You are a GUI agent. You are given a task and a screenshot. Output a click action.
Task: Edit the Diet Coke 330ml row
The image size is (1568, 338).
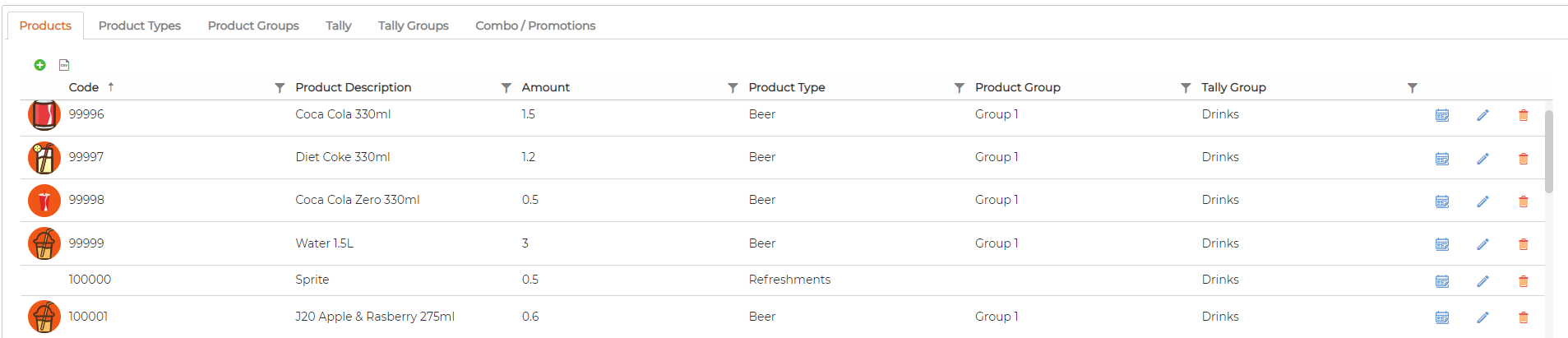tap(1482, 159)
